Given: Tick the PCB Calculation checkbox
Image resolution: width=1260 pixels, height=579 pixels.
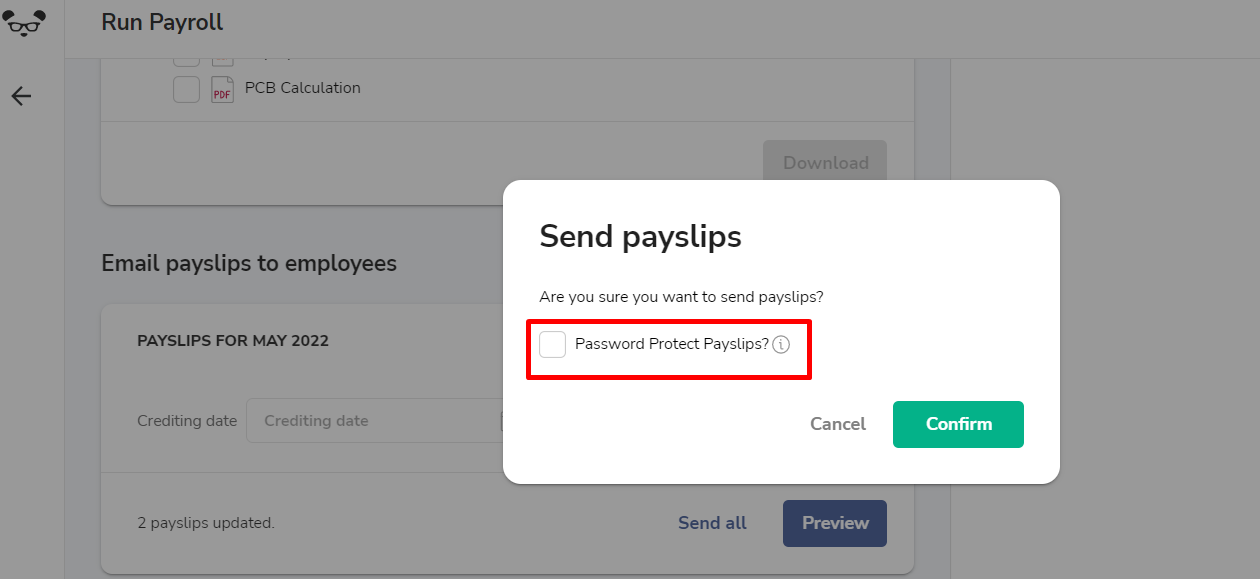Looking at the screenshot, I should pos(186,89).
